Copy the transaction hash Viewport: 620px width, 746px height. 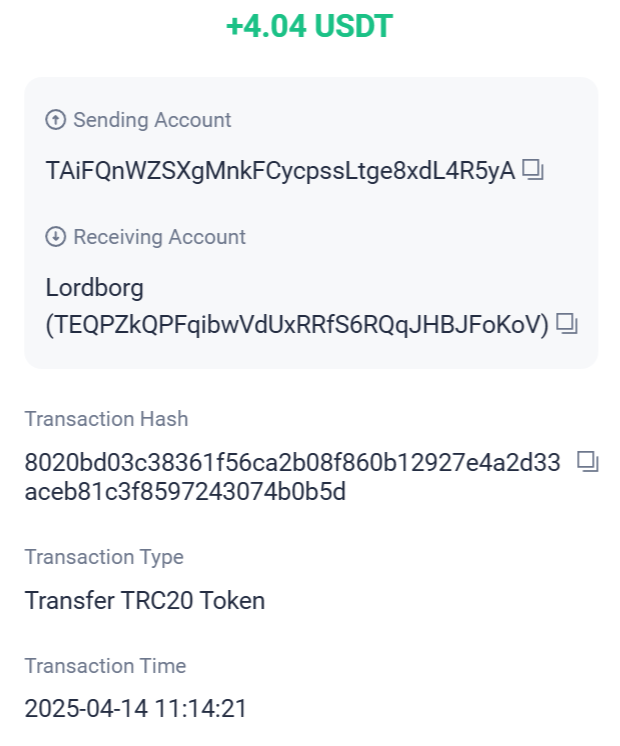pyautogui.click(x=588, y=461)
